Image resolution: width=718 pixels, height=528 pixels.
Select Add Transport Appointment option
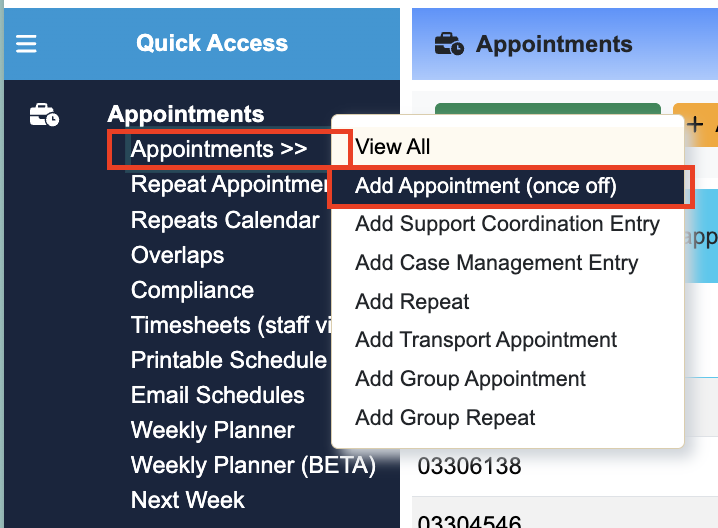tap(486, 341)
